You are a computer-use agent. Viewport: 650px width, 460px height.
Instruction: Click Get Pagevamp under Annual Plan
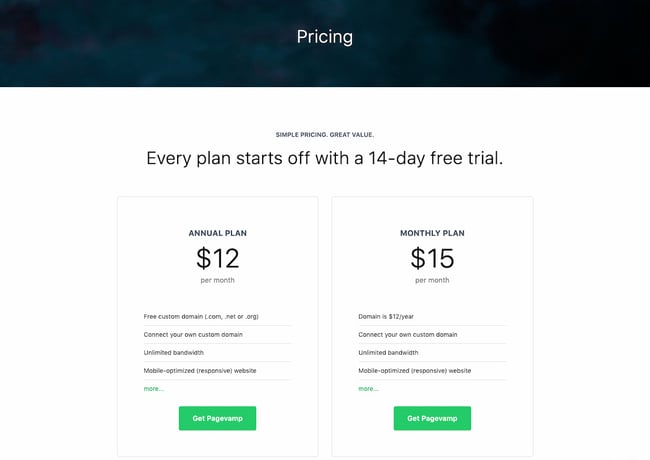tap(217, 418)
